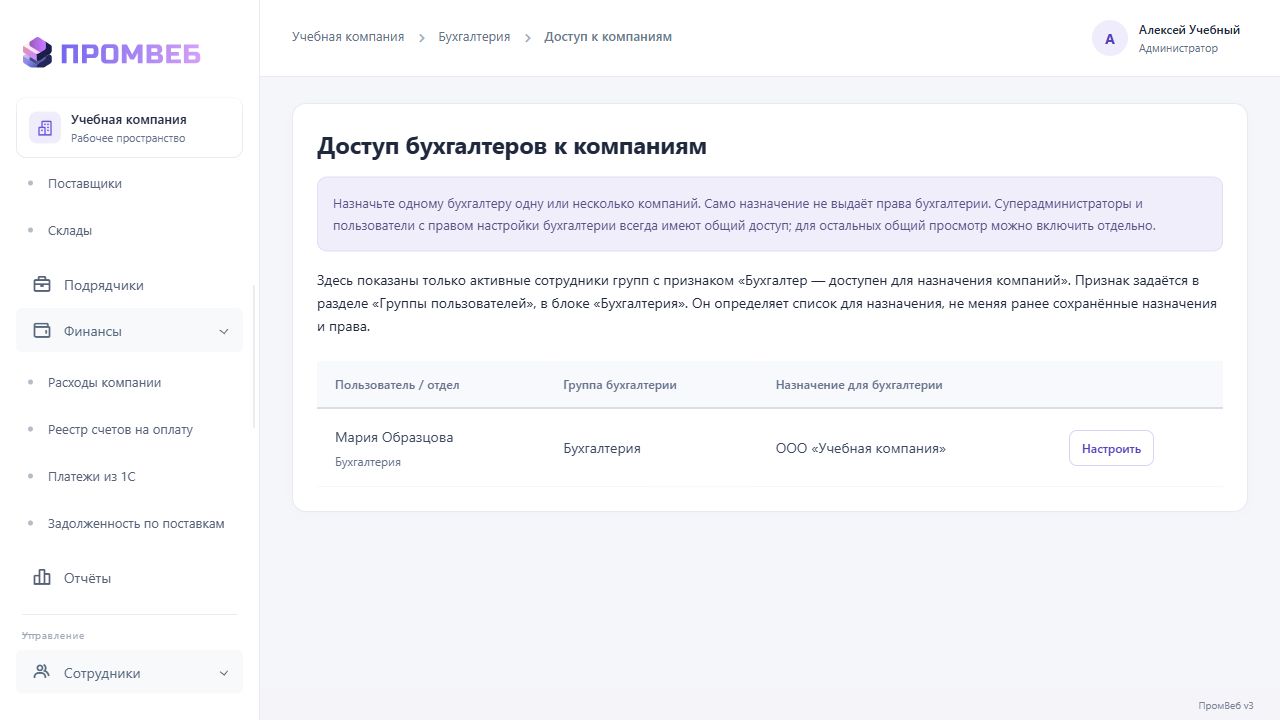Expand the Сотрудники section chevron
The width and height of the screenshot is (1280, 720).
tap(224, 673)
